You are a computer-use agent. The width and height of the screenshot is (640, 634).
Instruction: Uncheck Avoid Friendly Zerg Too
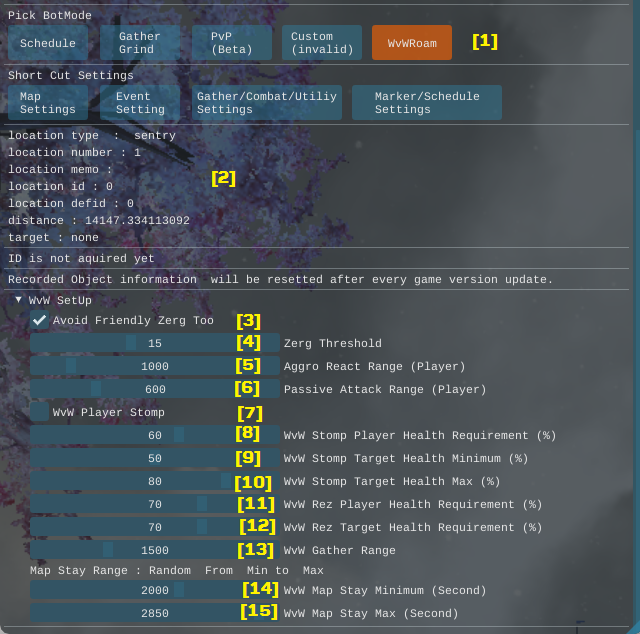pyautogui.click(x=40, y=320)
